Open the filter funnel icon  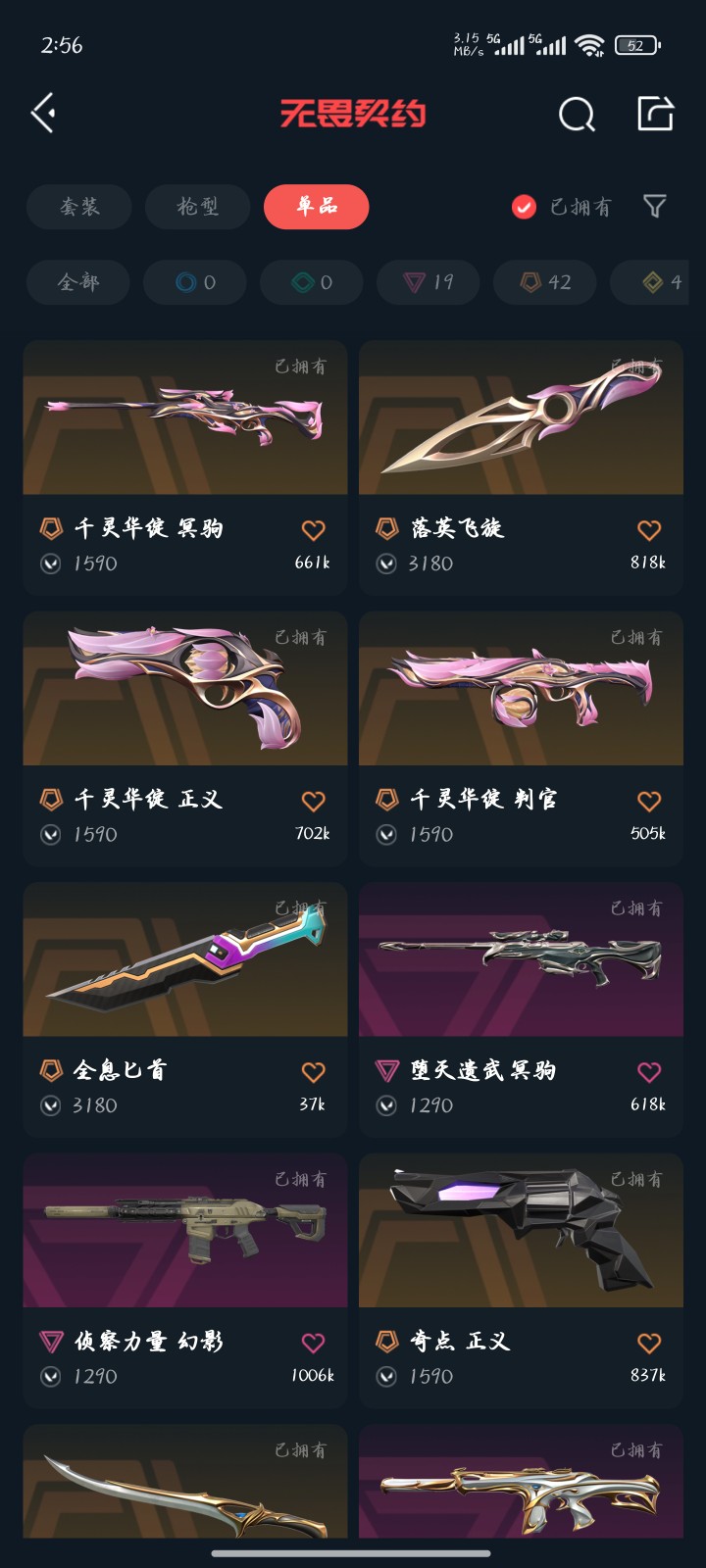[x=655, y=206]
